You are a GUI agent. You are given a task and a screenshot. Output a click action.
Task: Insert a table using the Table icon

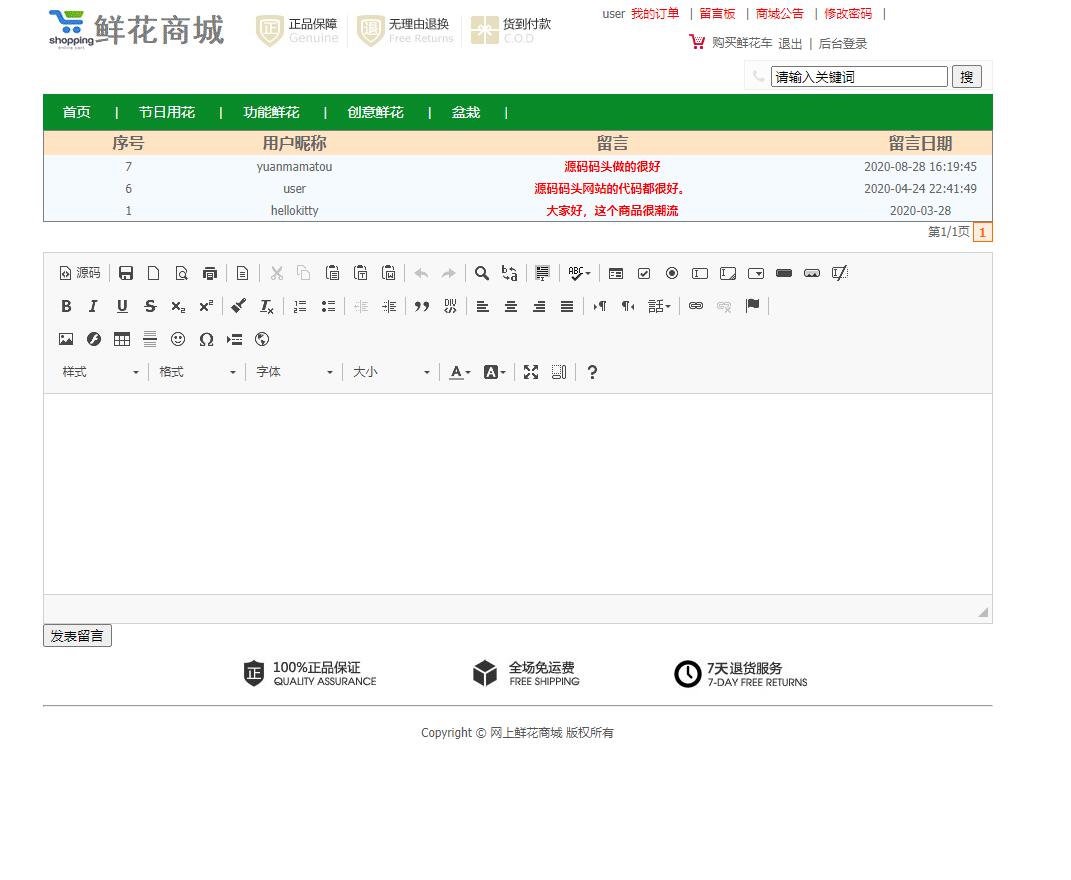point(121,339)
